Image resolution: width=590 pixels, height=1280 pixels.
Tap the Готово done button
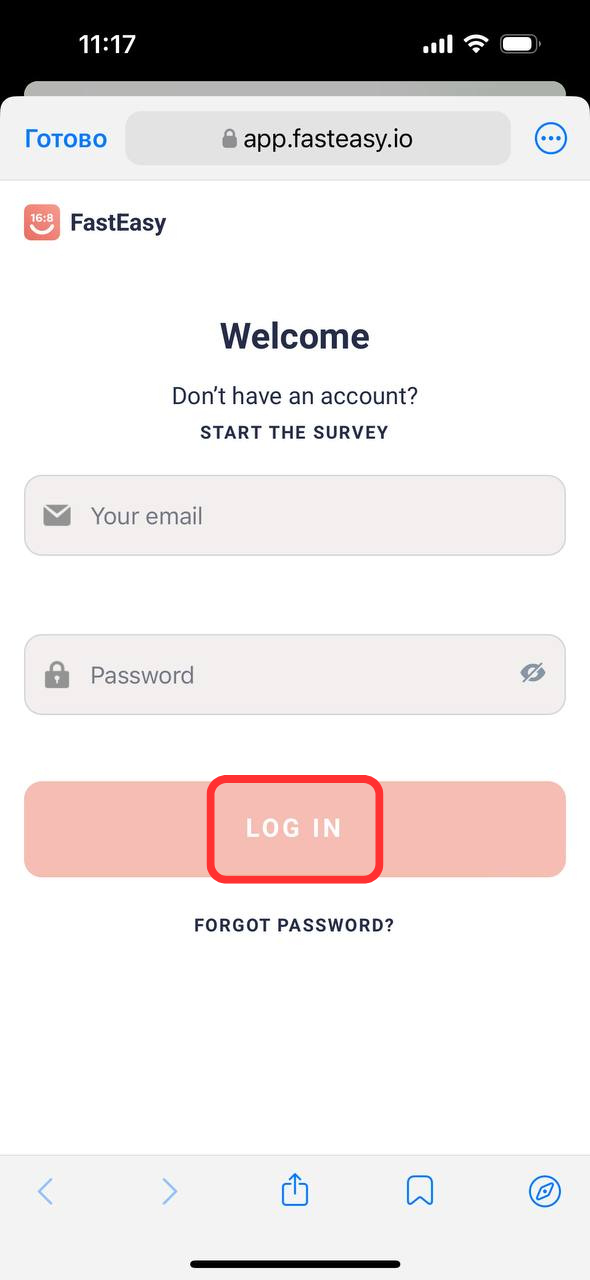coord(66,139)
